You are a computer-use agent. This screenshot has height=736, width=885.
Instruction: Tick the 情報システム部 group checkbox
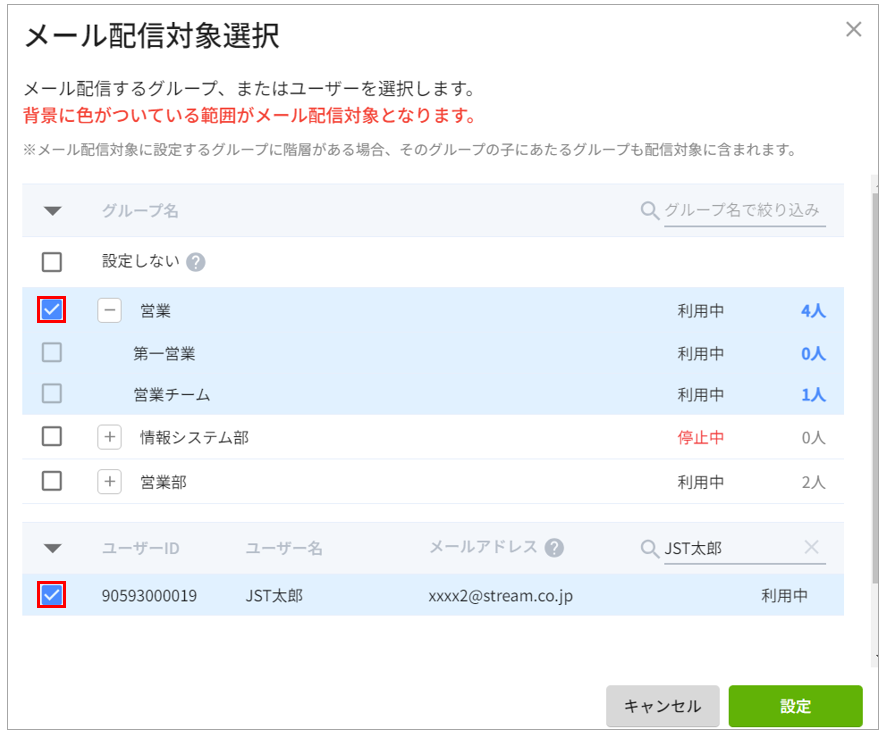(x=52, y=437)
